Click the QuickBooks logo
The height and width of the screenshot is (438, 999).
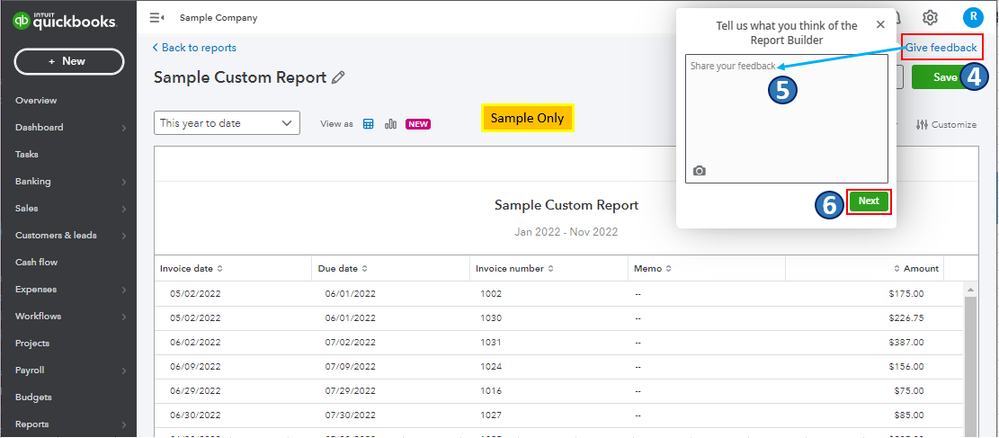pyautogui.click(x=67, y=20)
